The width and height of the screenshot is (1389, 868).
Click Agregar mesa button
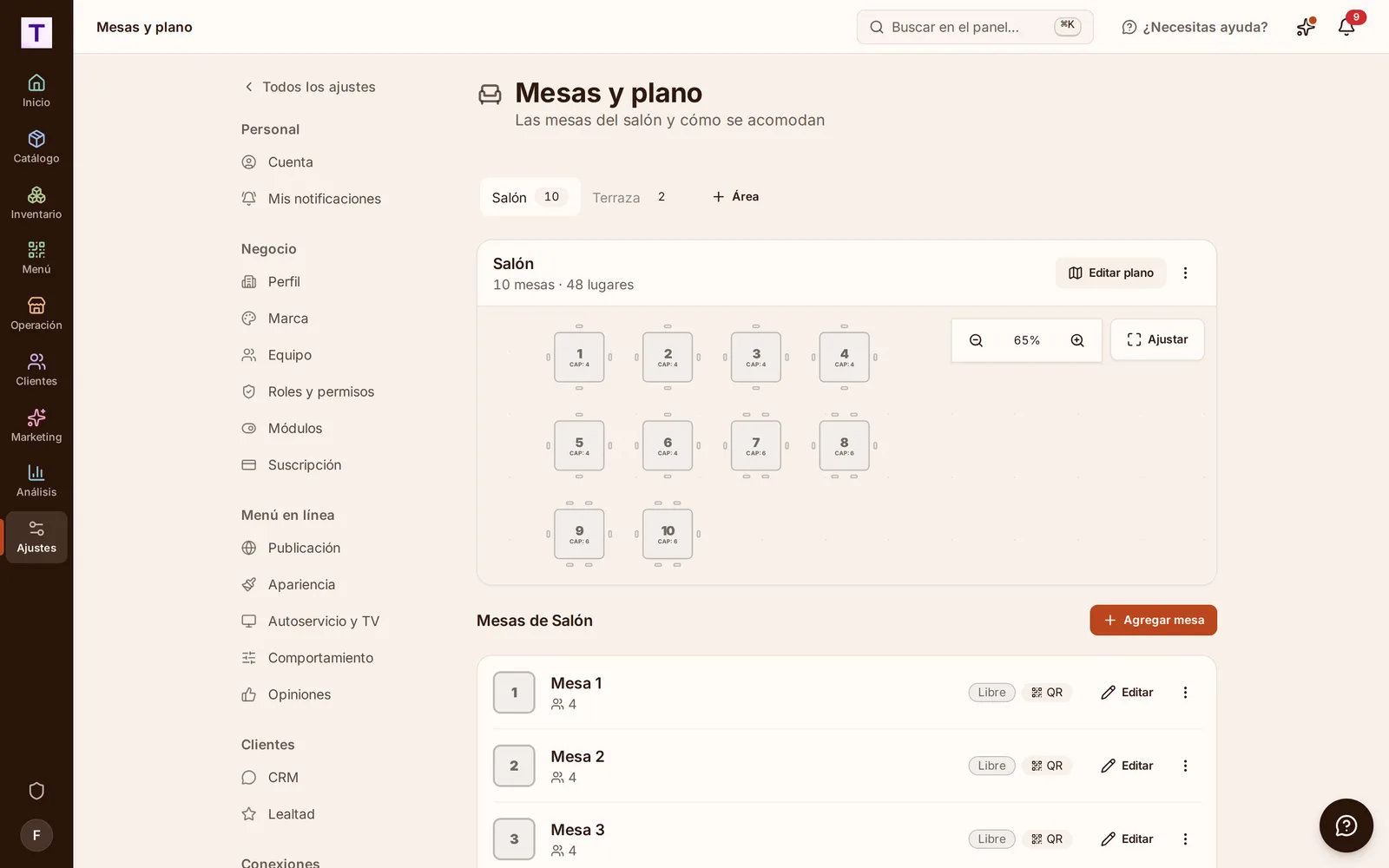pos(1153,621)
